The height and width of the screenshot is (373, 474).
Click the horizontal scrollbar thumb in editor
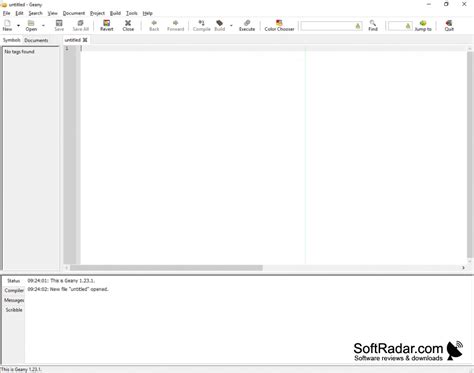166,268
